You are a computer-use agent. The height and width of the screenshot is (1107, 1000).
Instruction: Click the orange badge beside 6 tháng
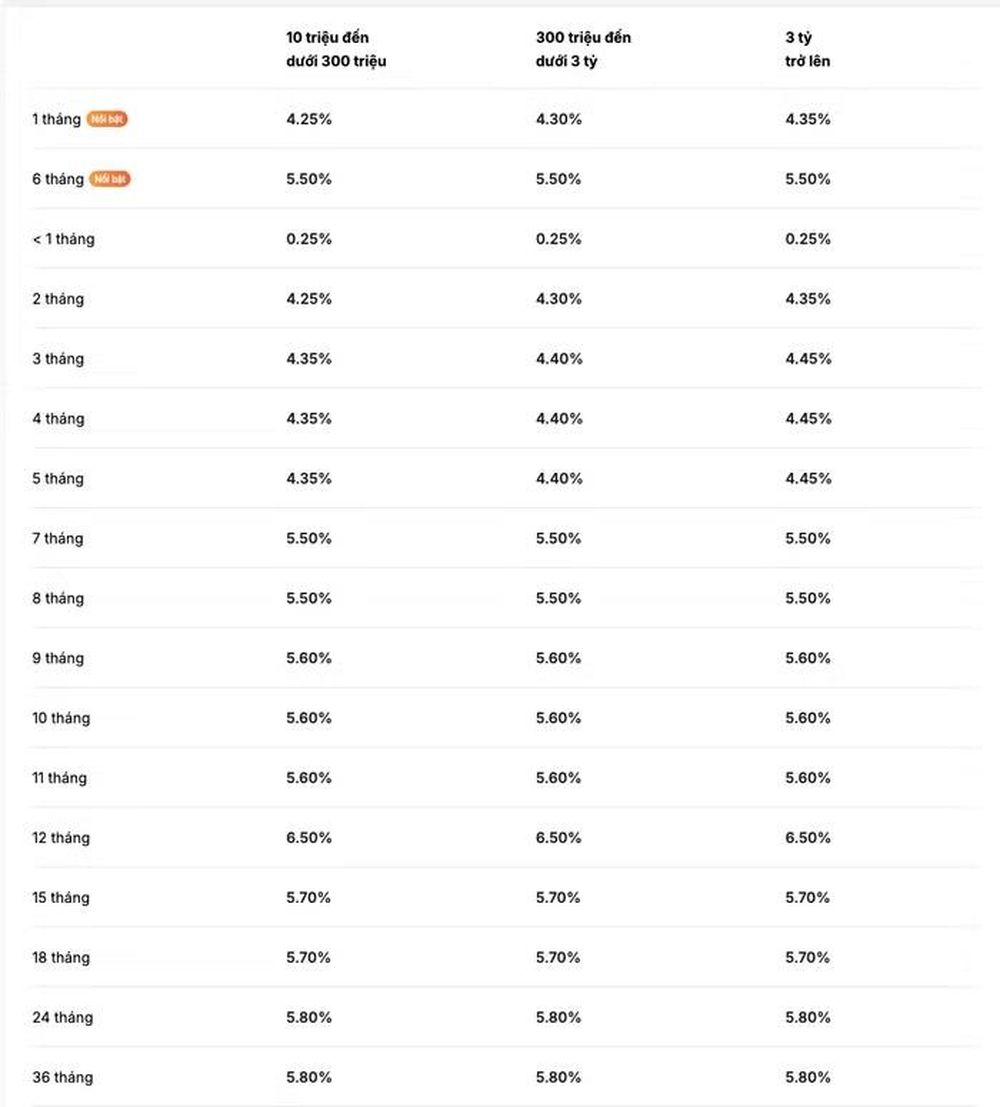pos(110,179)
